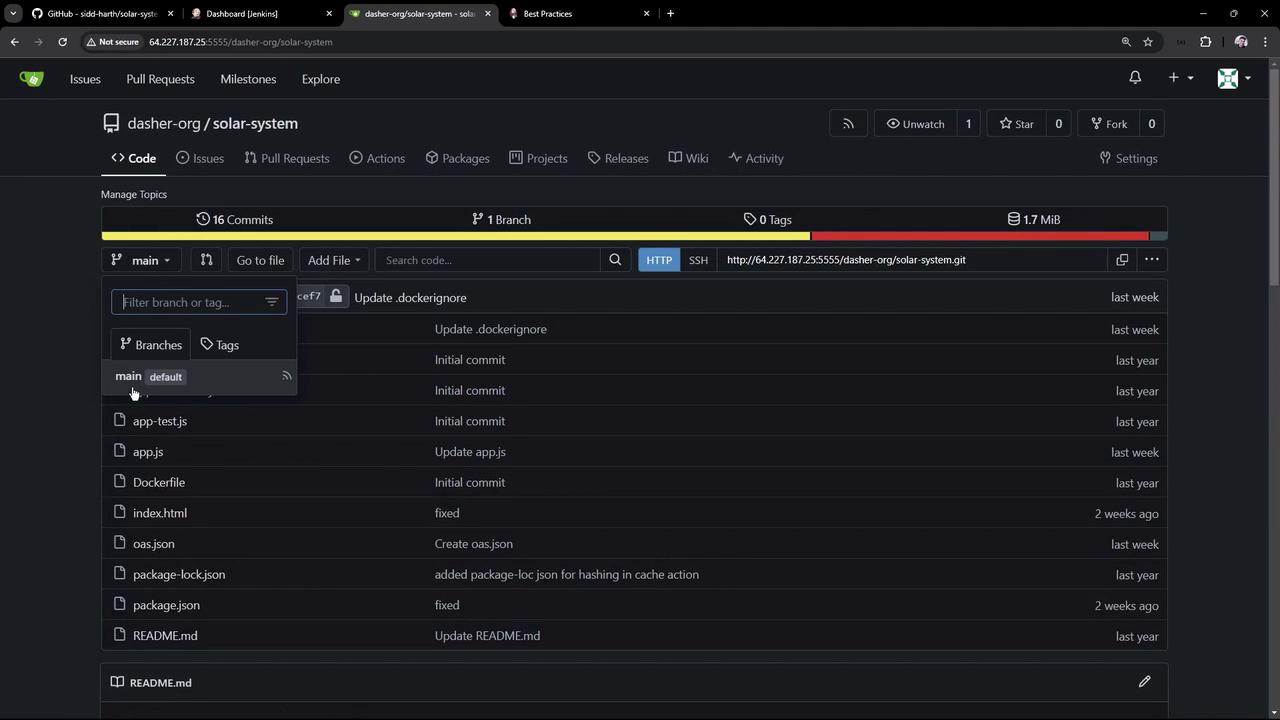Open the Releases tab
This screenshot has width=1280, height=720.
[618, 158]
